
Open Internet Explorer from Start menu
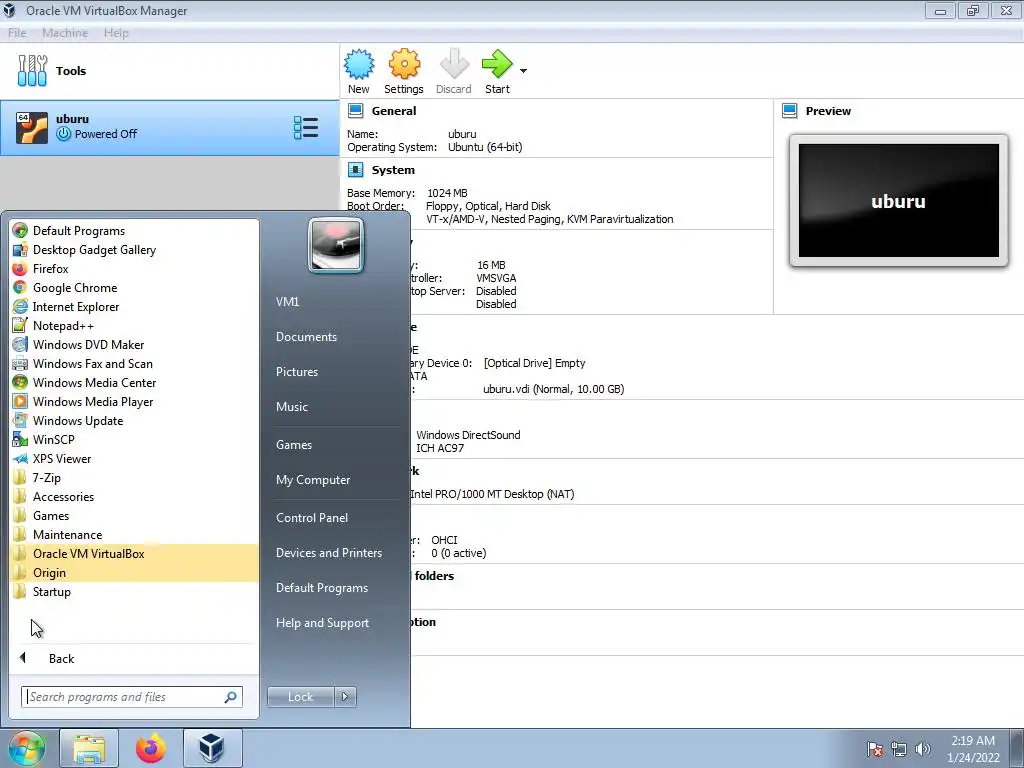(x=135, y=306)
